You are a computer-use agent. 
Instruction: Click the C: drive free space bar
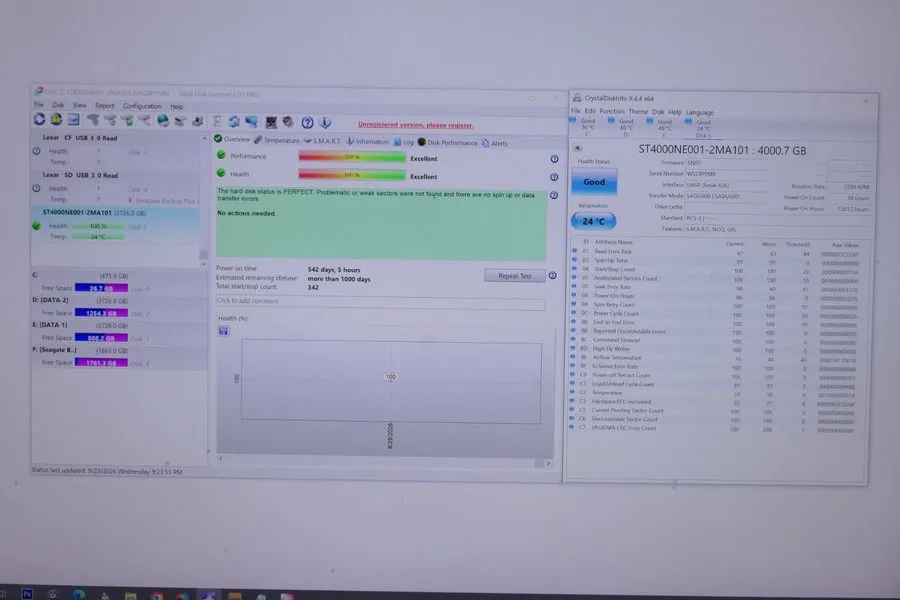(101, 288)
